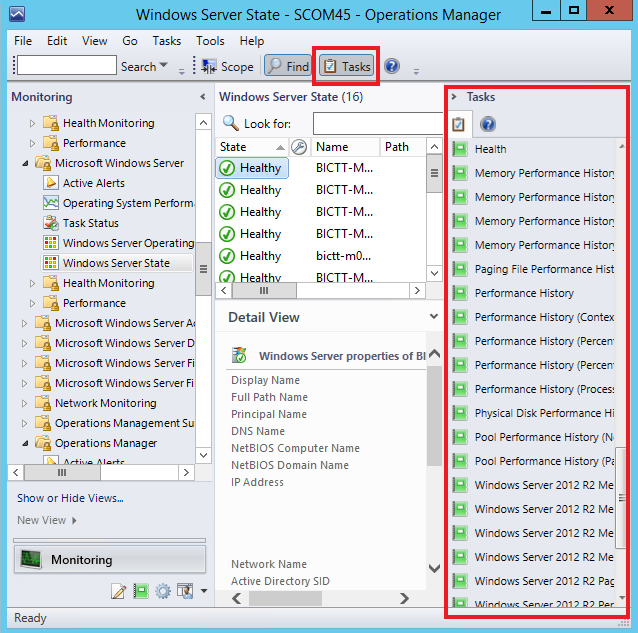Click the state list vertical scroll down arrow
This screenshot has width=638, height=633.
[x=434, y=273]
